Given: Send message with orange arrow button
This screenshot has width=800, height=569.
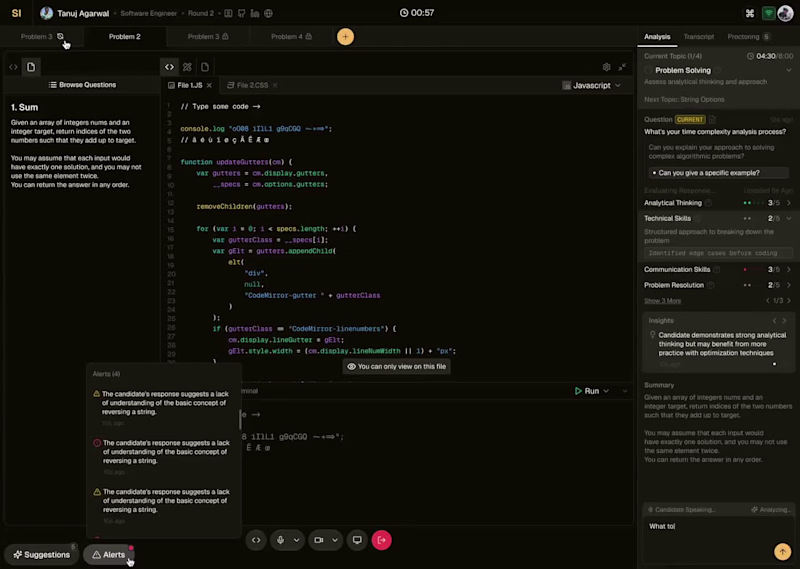Looking at the screenshot, I should [783, 552].
